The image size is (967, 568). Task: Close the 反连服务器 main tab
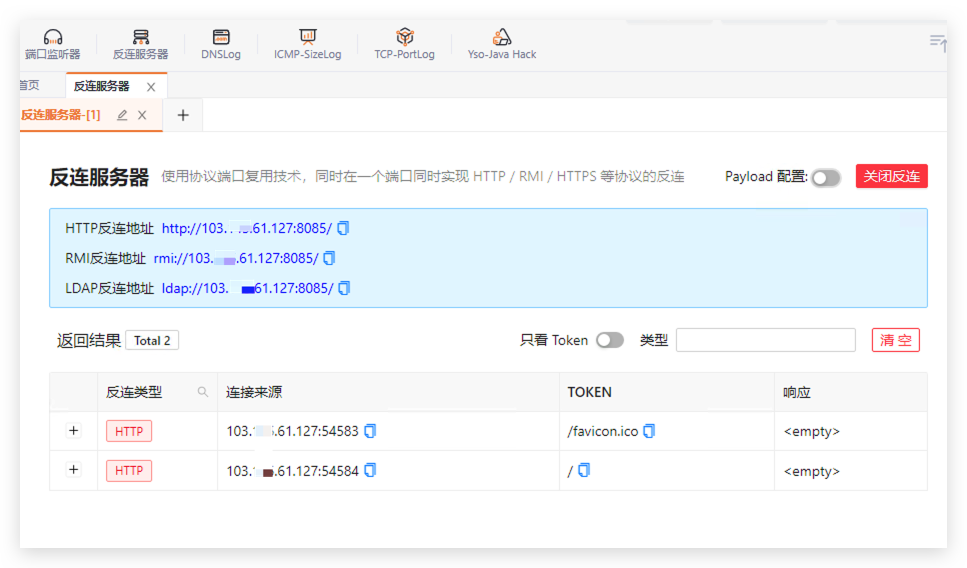click(x=151, y=87)
